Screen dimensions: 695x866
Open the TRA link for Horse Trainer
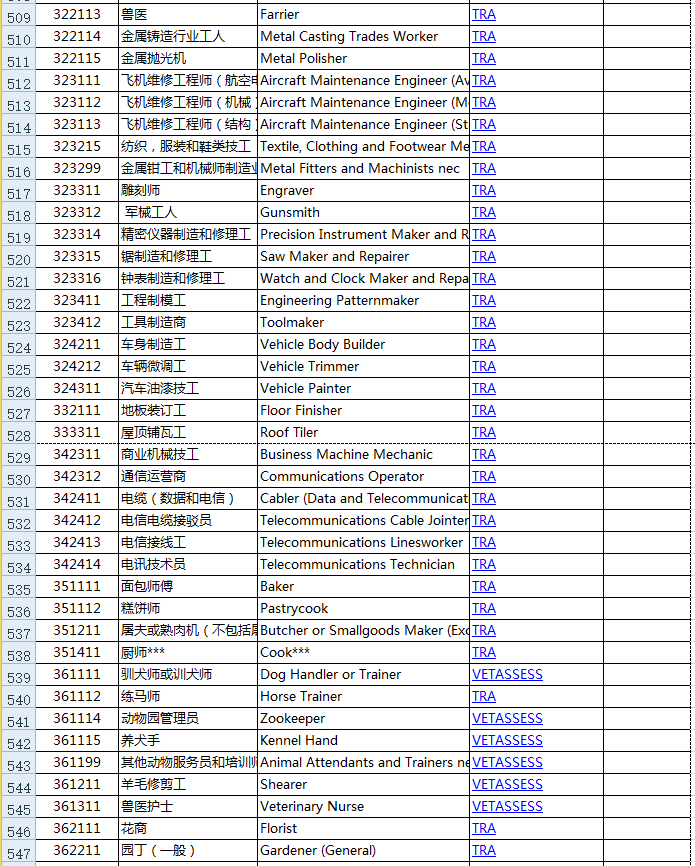(x=483, y=696)
